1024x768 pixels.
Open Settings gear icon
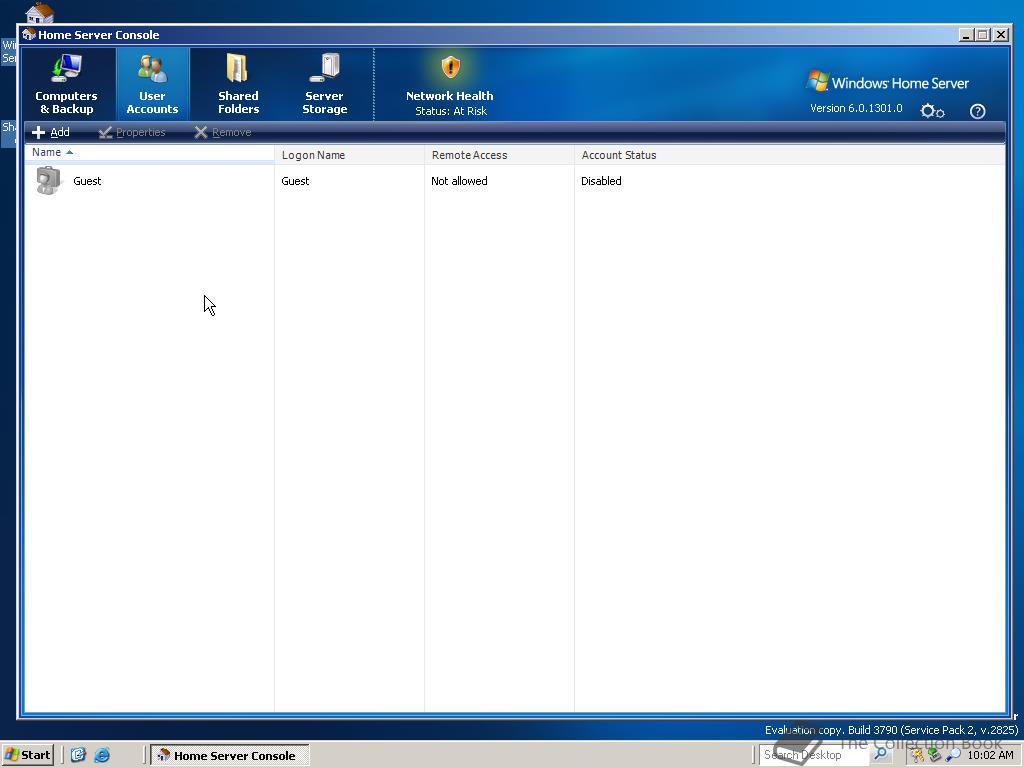coord(932,111)
